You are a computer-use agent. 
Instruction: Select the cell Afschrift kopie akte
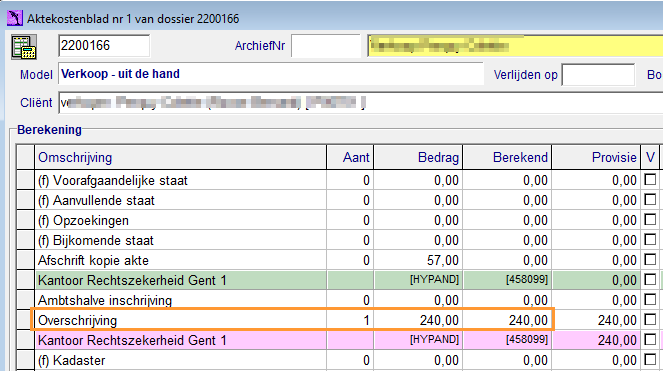[x=181, y=260]
